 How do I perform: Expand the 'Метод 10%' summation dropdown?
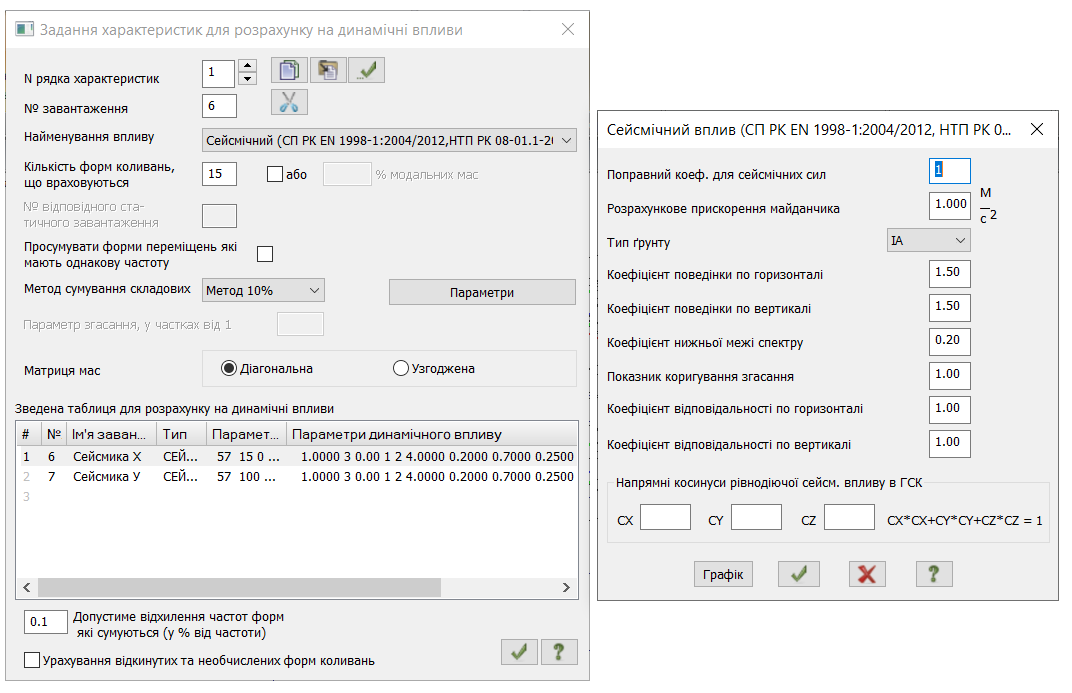pyautogui.click(x=264, y=291)
